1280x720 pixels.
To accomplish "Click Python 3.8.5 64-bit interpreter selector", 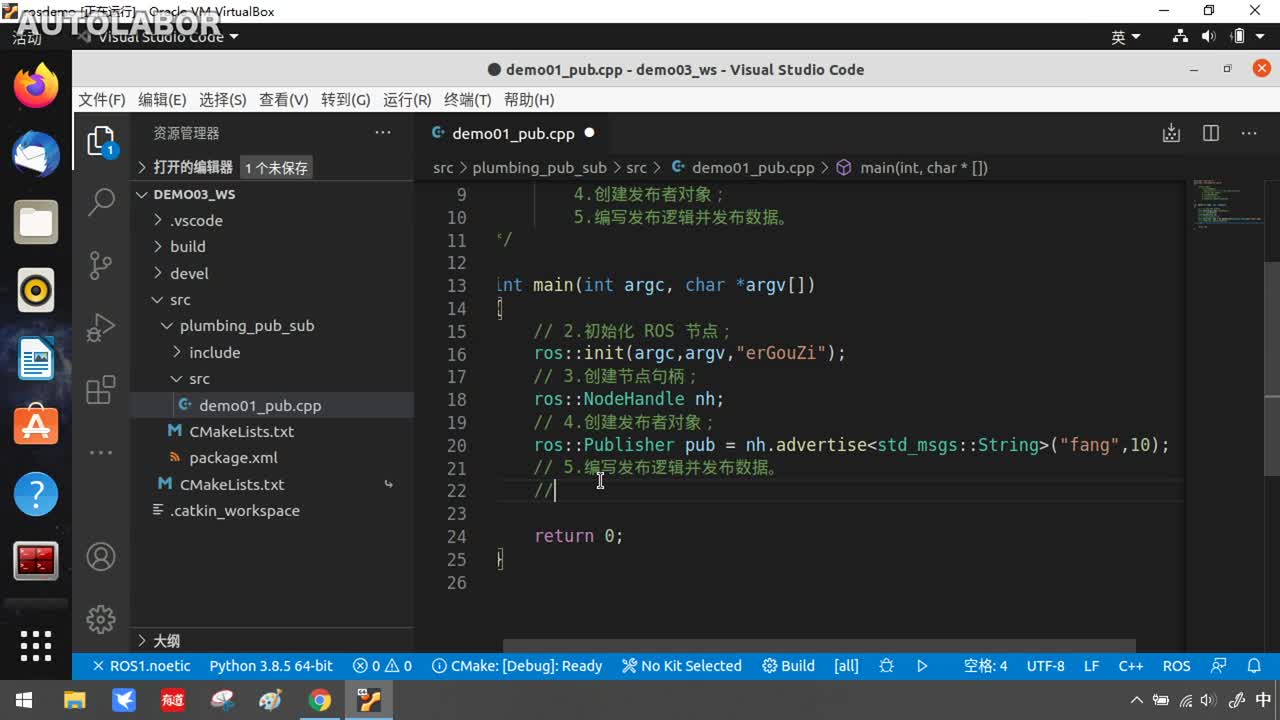I will [x=271, y=666].
